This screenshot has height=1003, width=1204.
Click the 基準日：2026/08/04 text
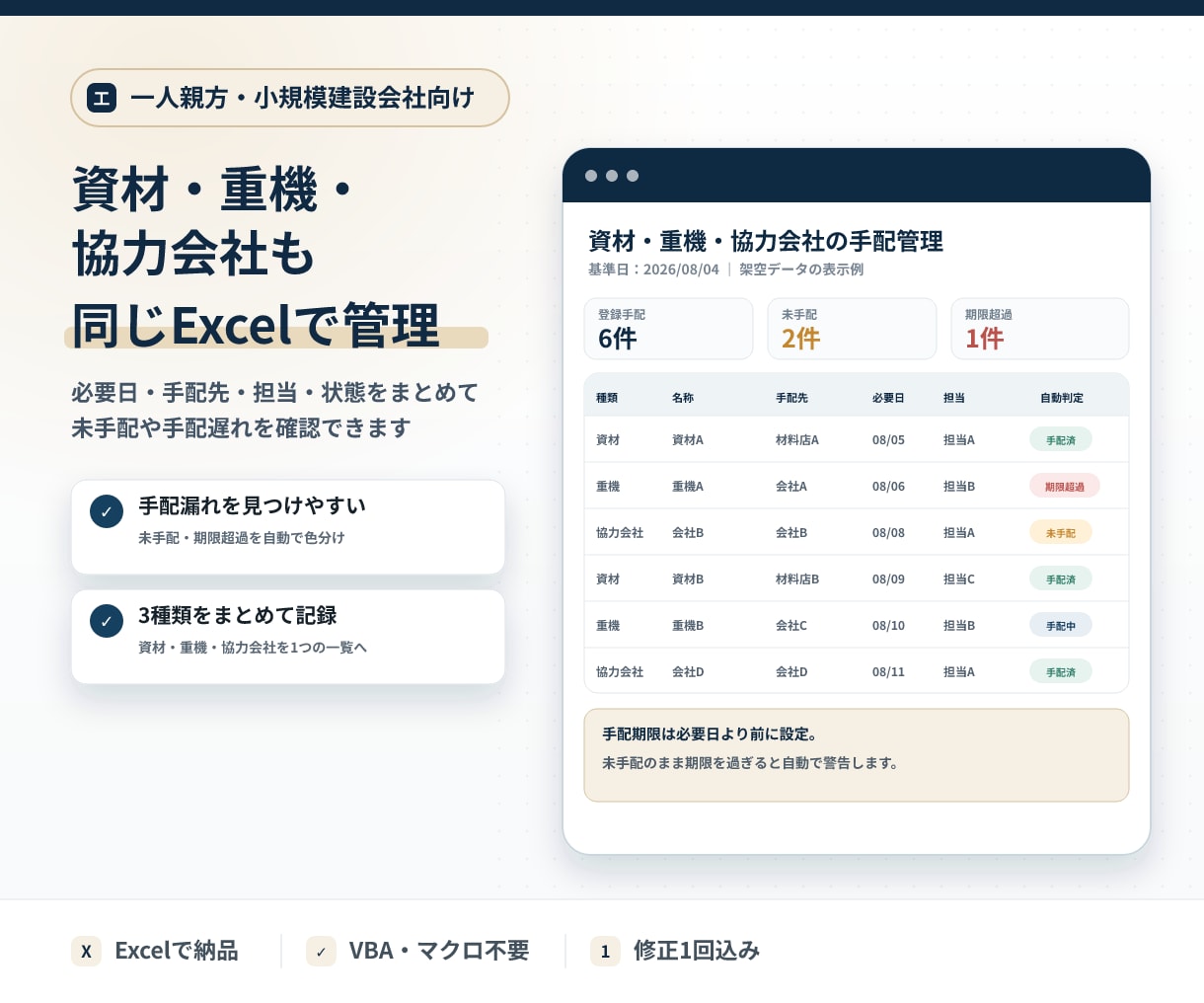(x=653, y=270)
